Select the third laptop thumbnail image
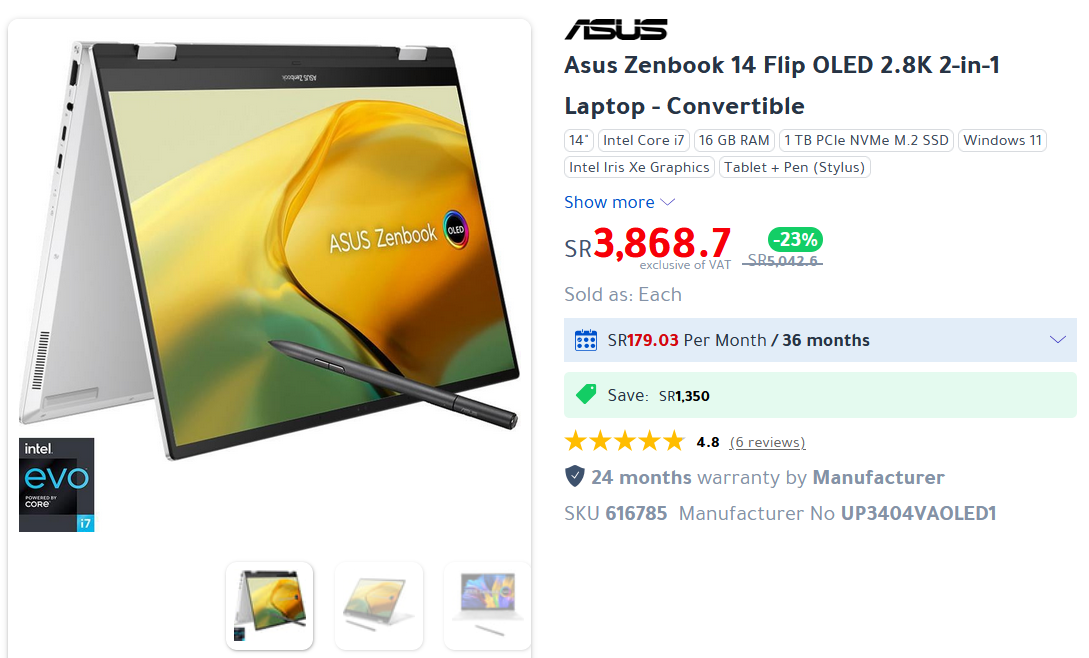Screen dimensions: 1089x658 pyautogui.click(x=488, y=606)
